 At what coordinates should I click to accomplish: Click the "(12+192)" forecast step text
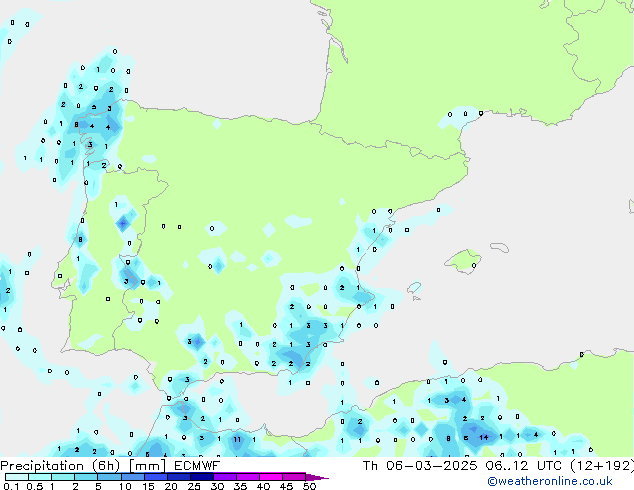pyautogui.click(x=602, y=466)
